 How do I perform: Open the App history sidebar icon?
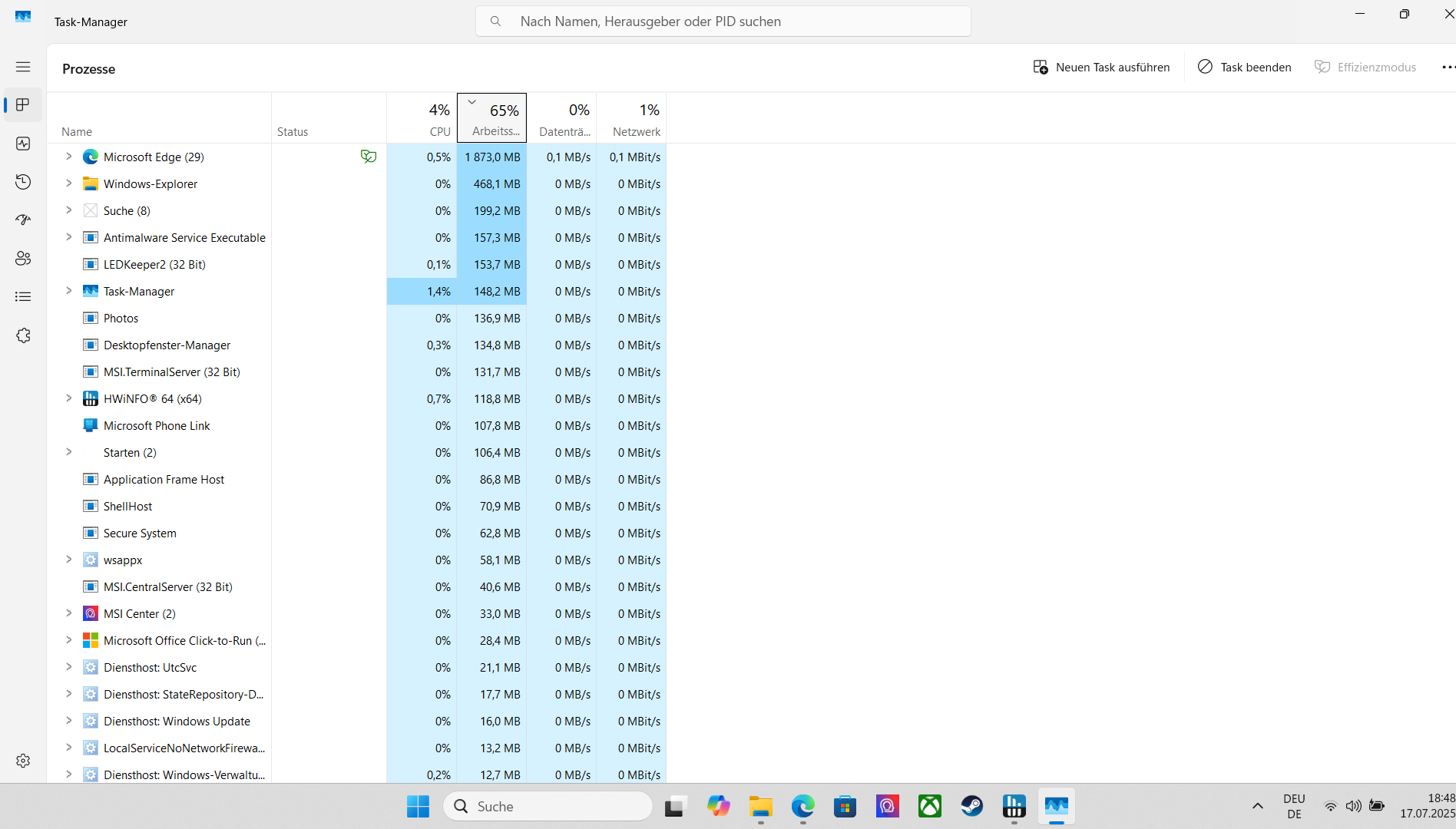(23, 182)
